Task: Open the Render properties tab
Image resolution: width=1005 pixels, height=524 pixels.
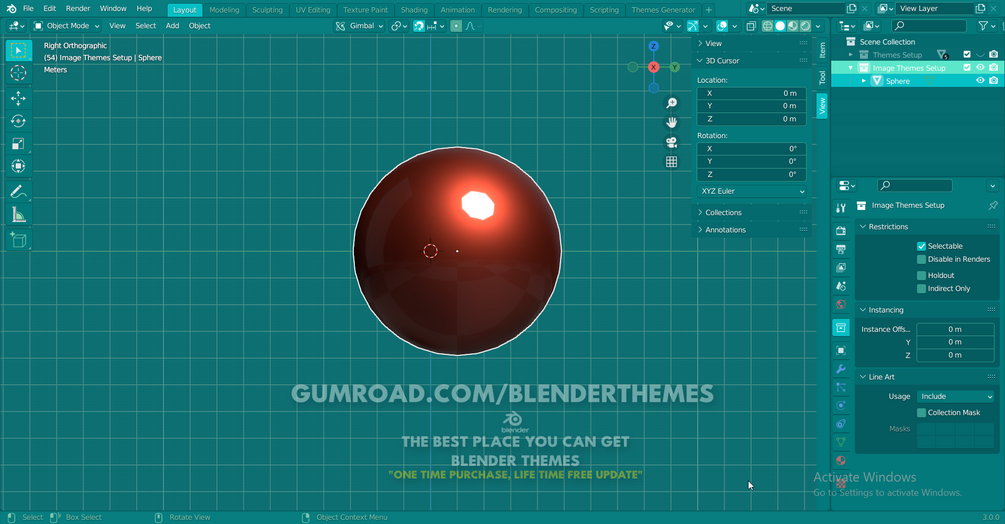Action: pos(841,231)
